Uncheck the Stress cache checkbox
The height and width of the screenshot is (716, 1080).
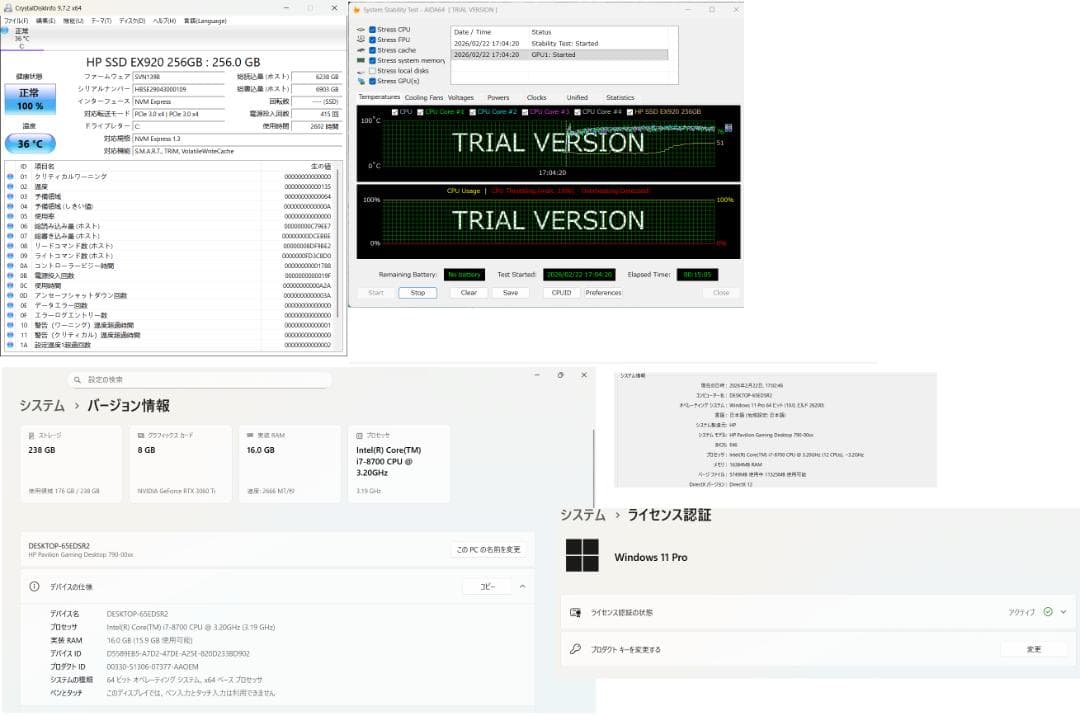point(373,50)
